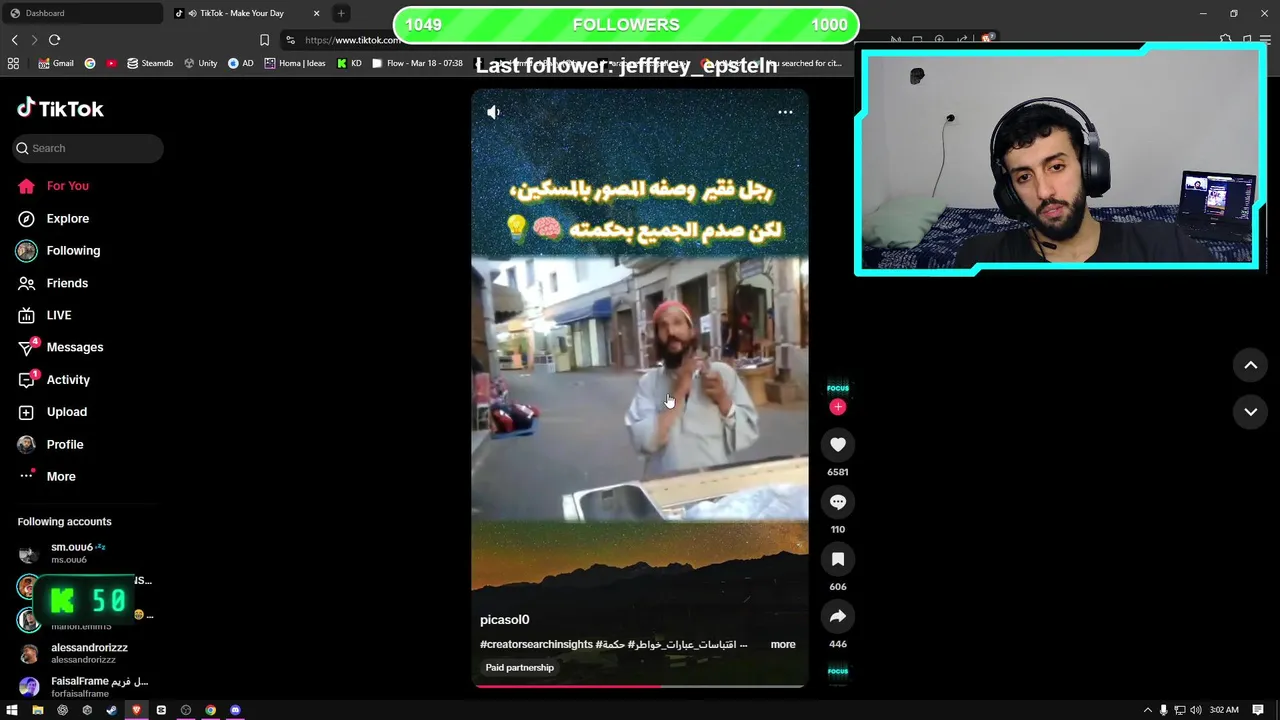Open the LIVE section
The height and width of the screenshot is (720, 1280).
tap(45, 315)
